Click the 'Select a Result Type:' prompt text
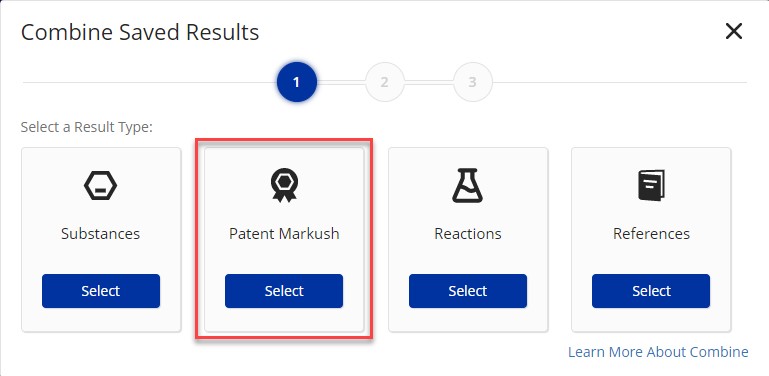Viewport: 769px width, 376px height. point(87,127)
